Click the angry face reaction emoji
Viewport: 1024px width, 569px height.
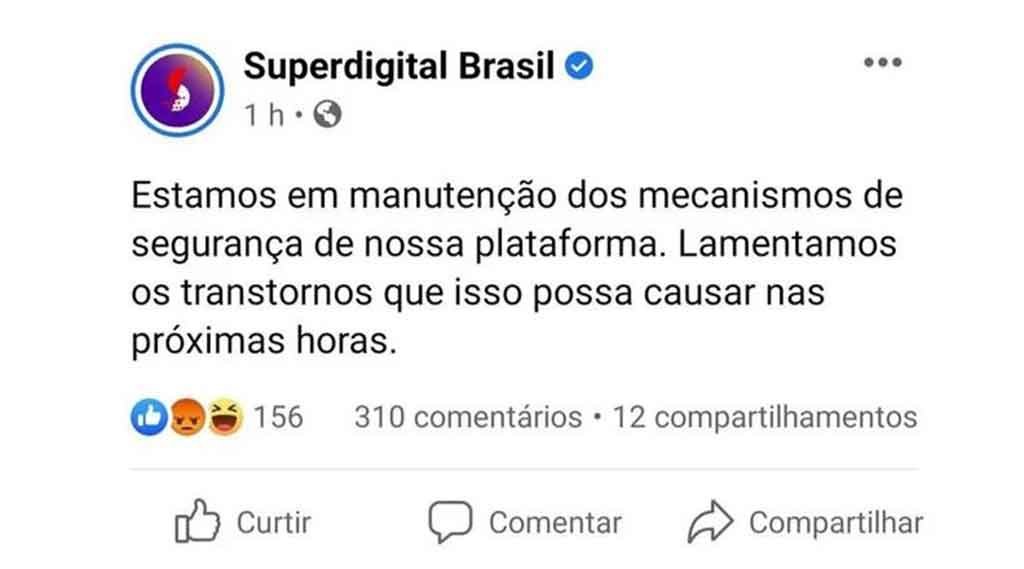187,417
